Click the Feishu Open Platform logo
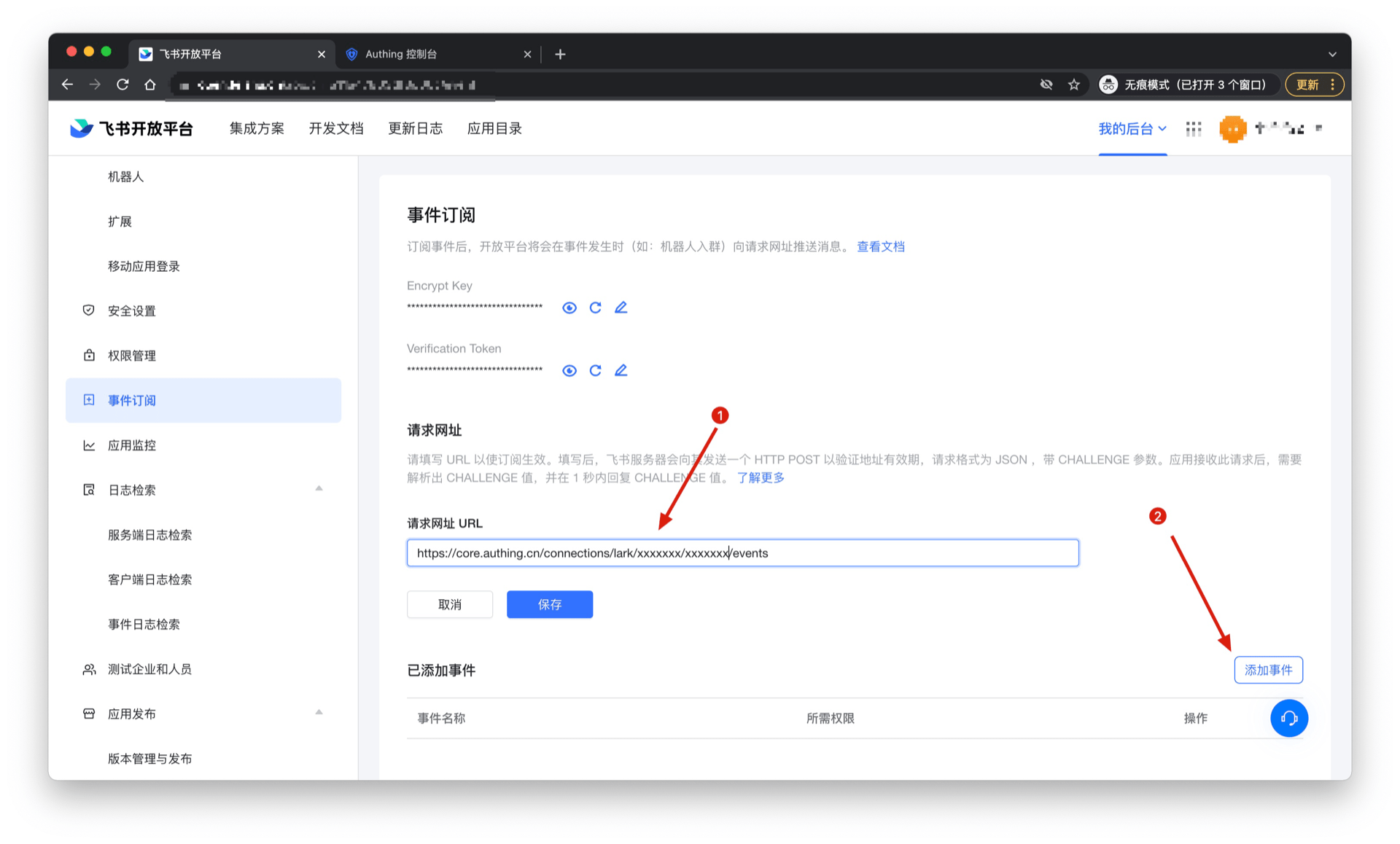1400x844 pixels. pyautogui.click(x=132, y=129)
